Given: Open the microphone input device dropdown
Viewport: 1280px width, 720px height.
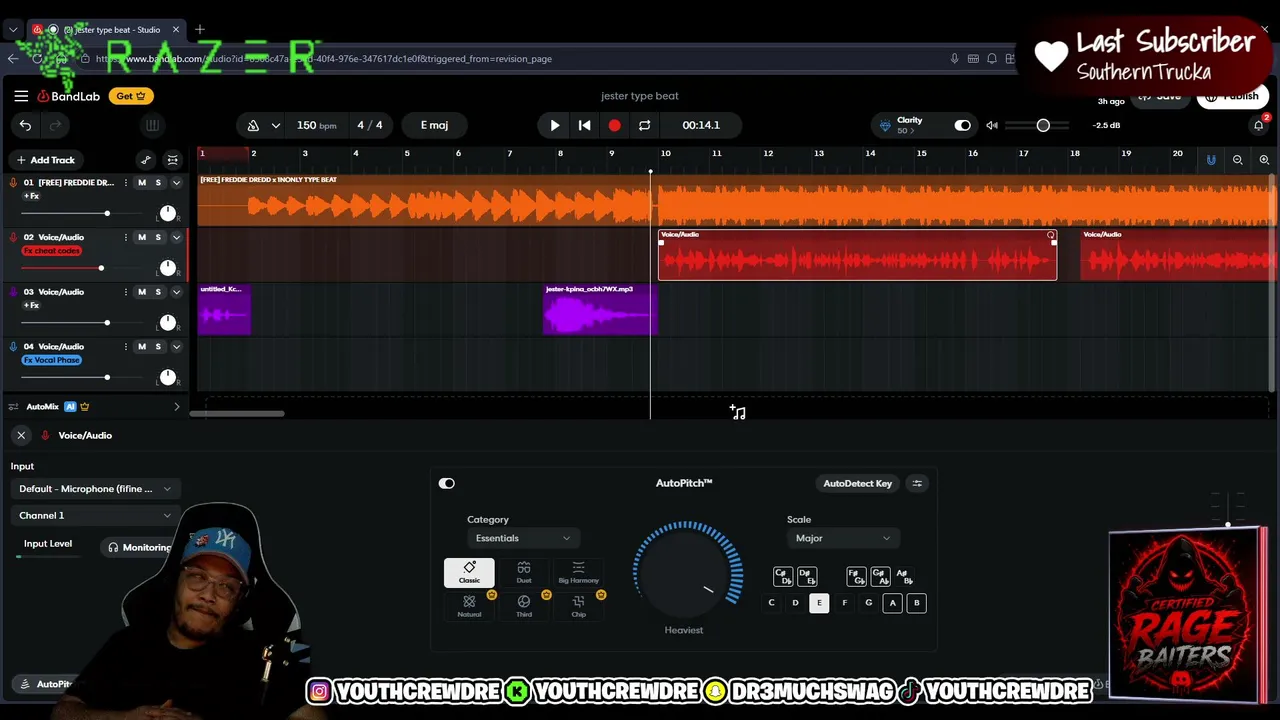Looking at the screenshot, I should [x=94, y=489].
